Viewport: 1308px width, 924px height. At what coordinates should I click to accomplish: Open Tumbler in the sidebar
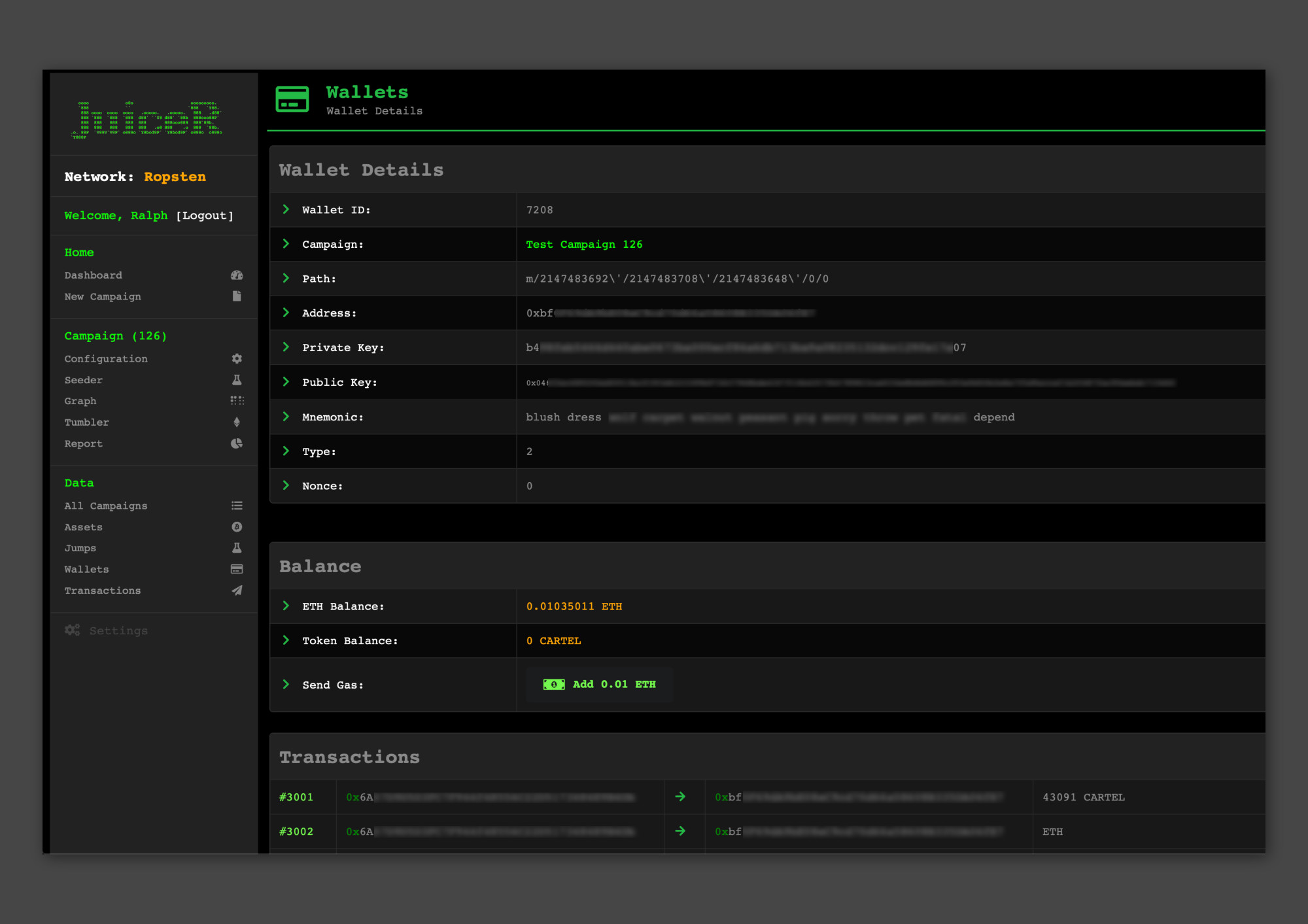87,422
